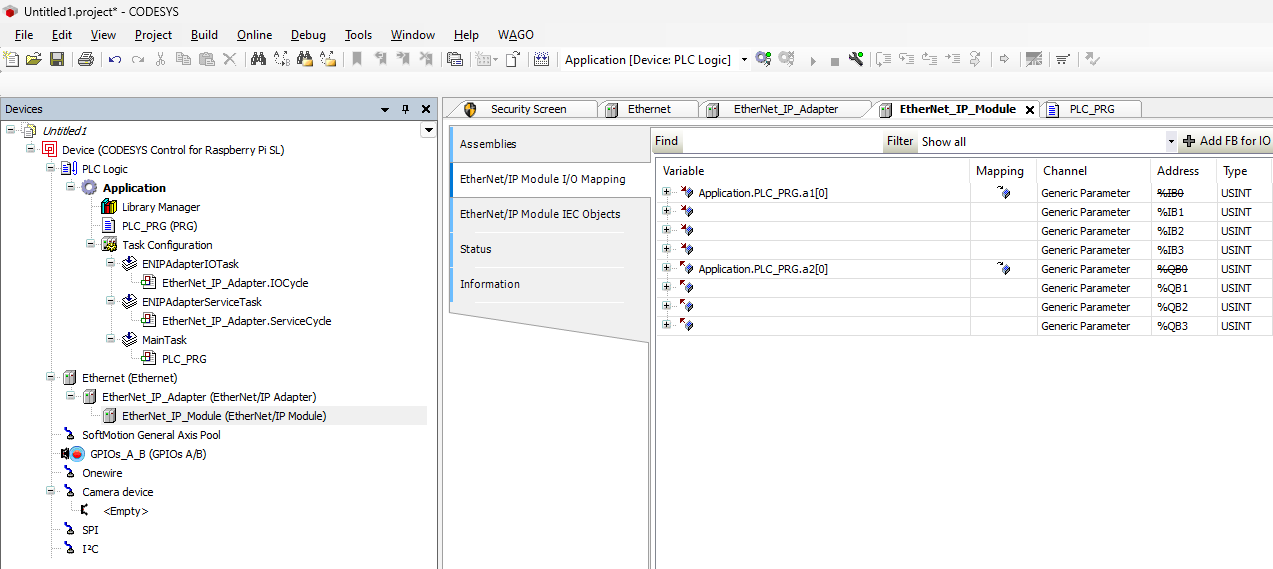Screen dimensions: 1273x569
Task: Click the Print toolbar icon
Action: (x=86, y=60)
